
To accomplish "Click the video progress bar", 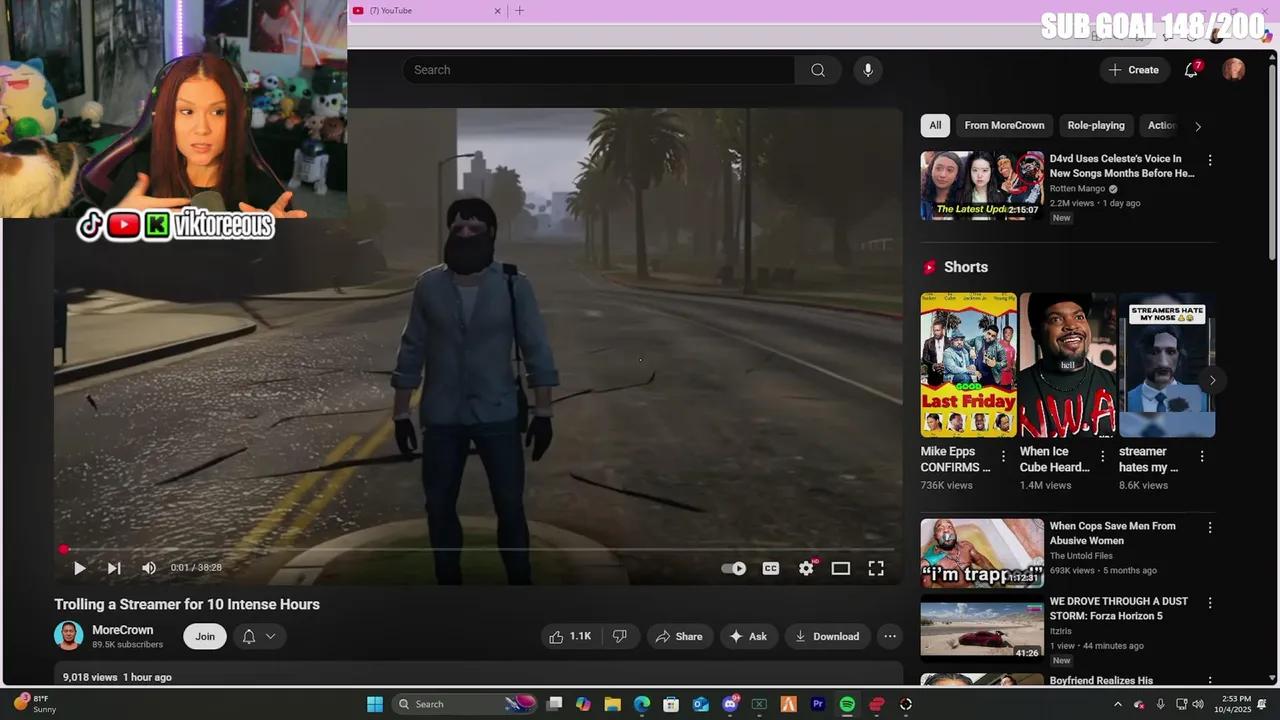I will point(478,549).
